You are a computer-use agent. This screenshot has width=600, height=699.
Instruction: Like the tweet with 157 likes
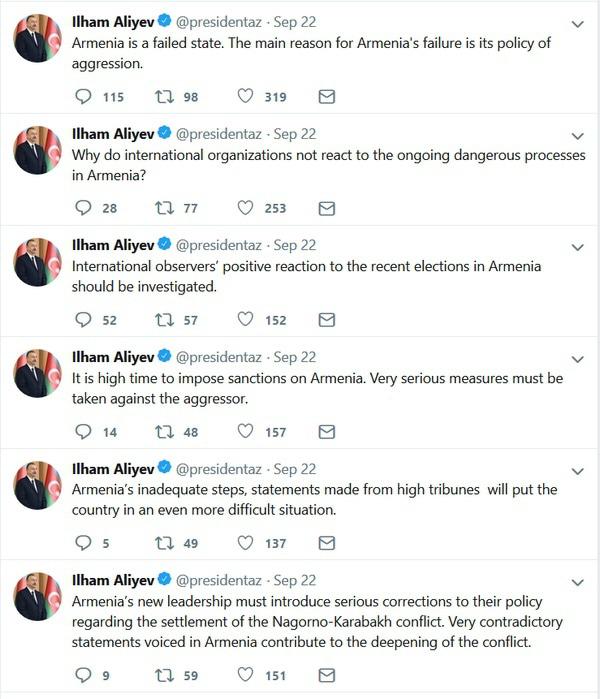246,432
